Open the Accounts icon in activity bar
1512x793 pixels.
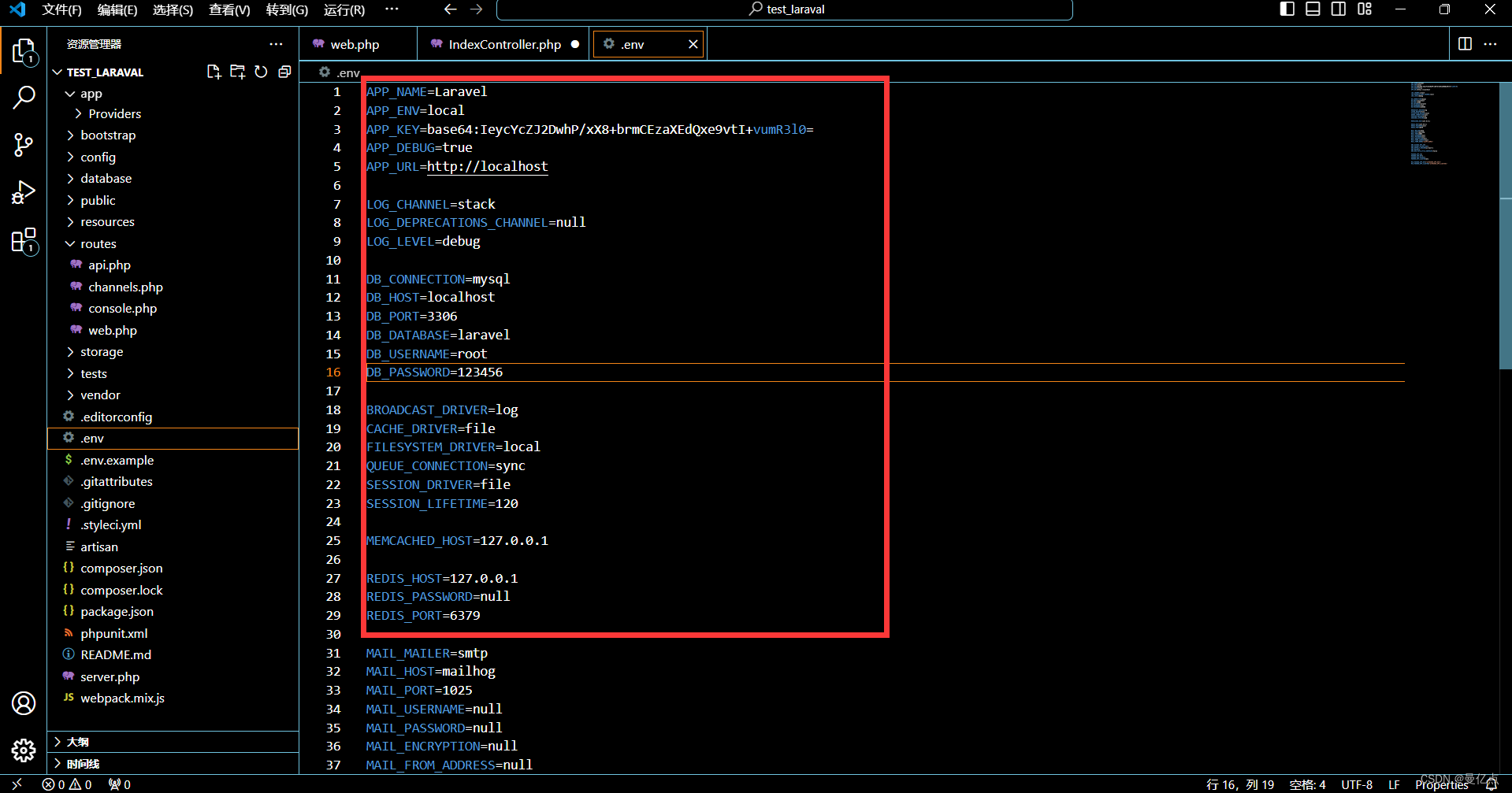(x=24, y=703)
